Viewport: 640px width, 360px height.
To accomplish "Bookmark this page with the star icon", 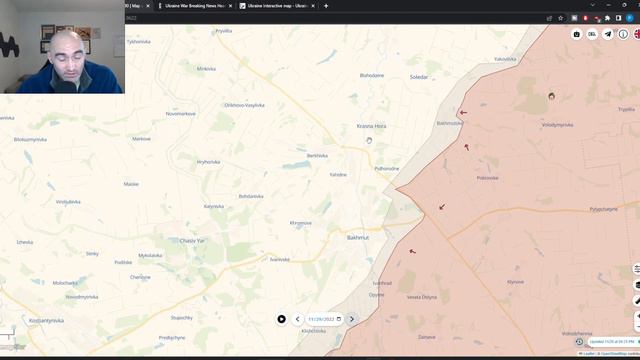I will (560, 18).
